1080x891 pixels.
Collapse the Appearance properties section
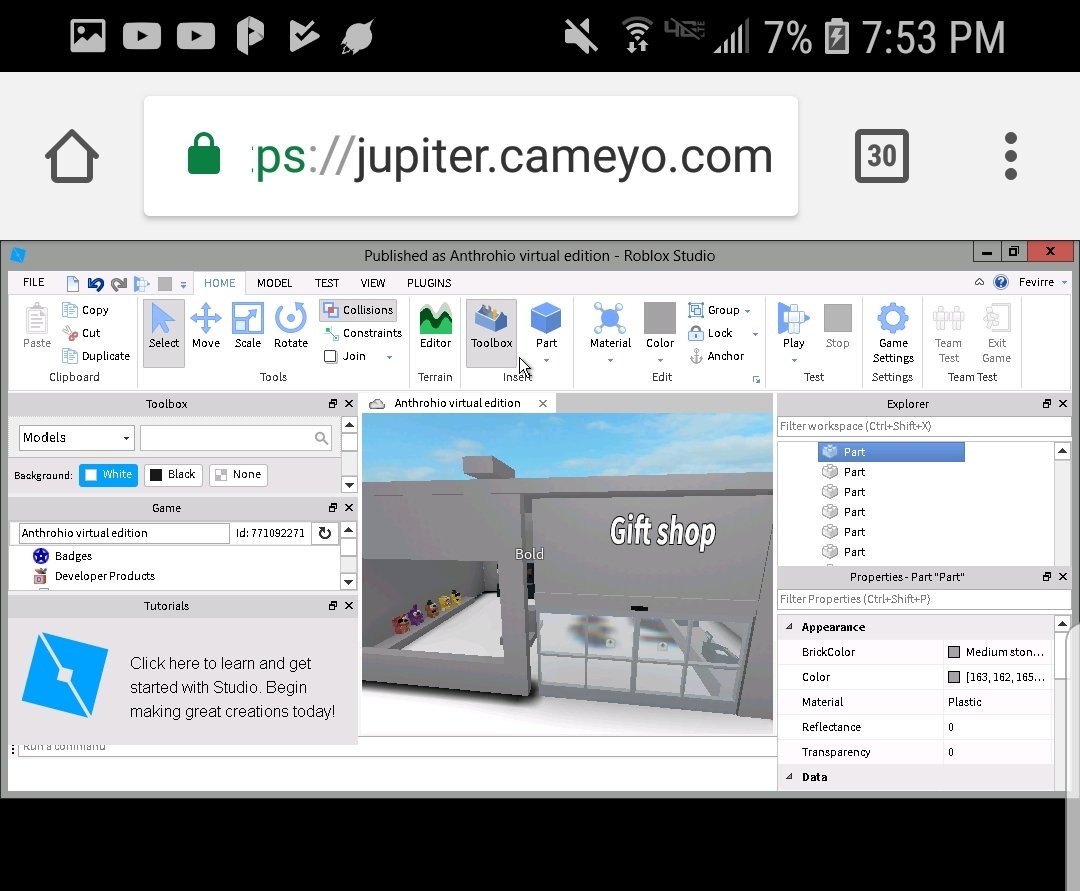789,627
